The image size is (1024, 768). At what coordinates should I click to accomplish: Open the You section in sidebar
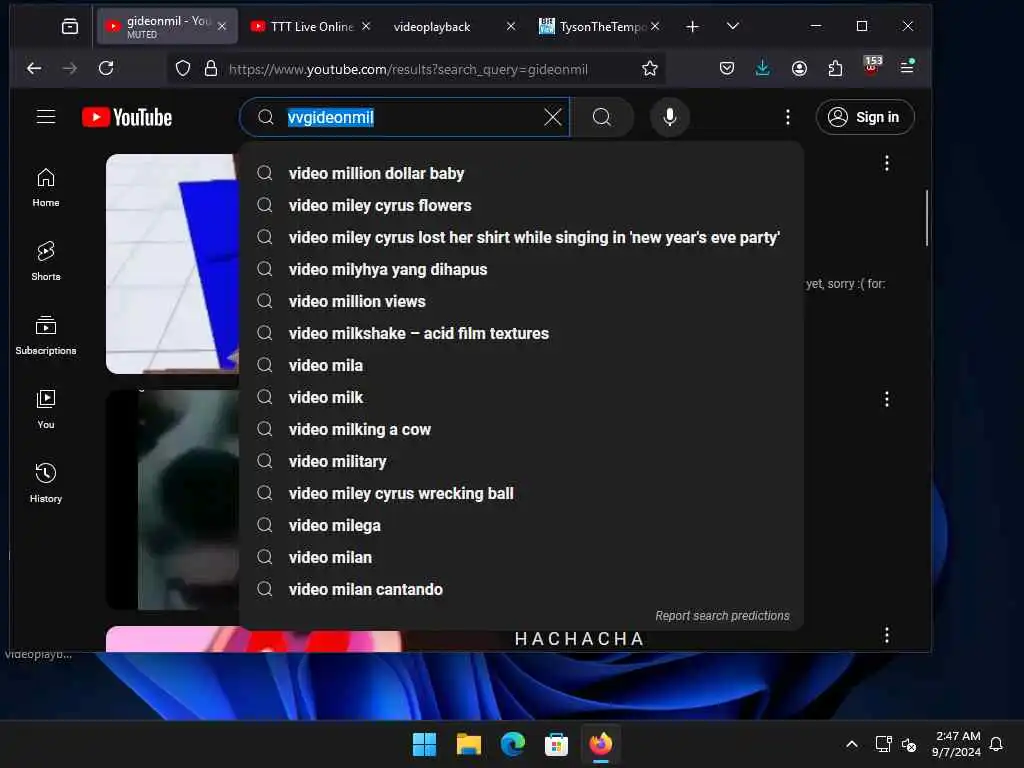coord(46,409)
